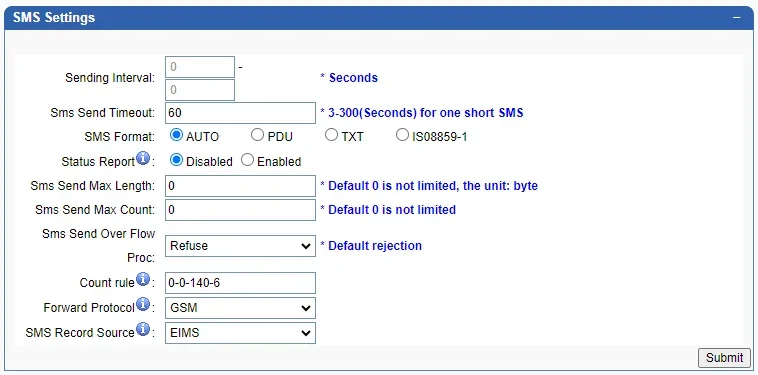Select the IS08859-1 SMS format option
The width and height of the screenshot is (758, 375).
coord(402,135)
